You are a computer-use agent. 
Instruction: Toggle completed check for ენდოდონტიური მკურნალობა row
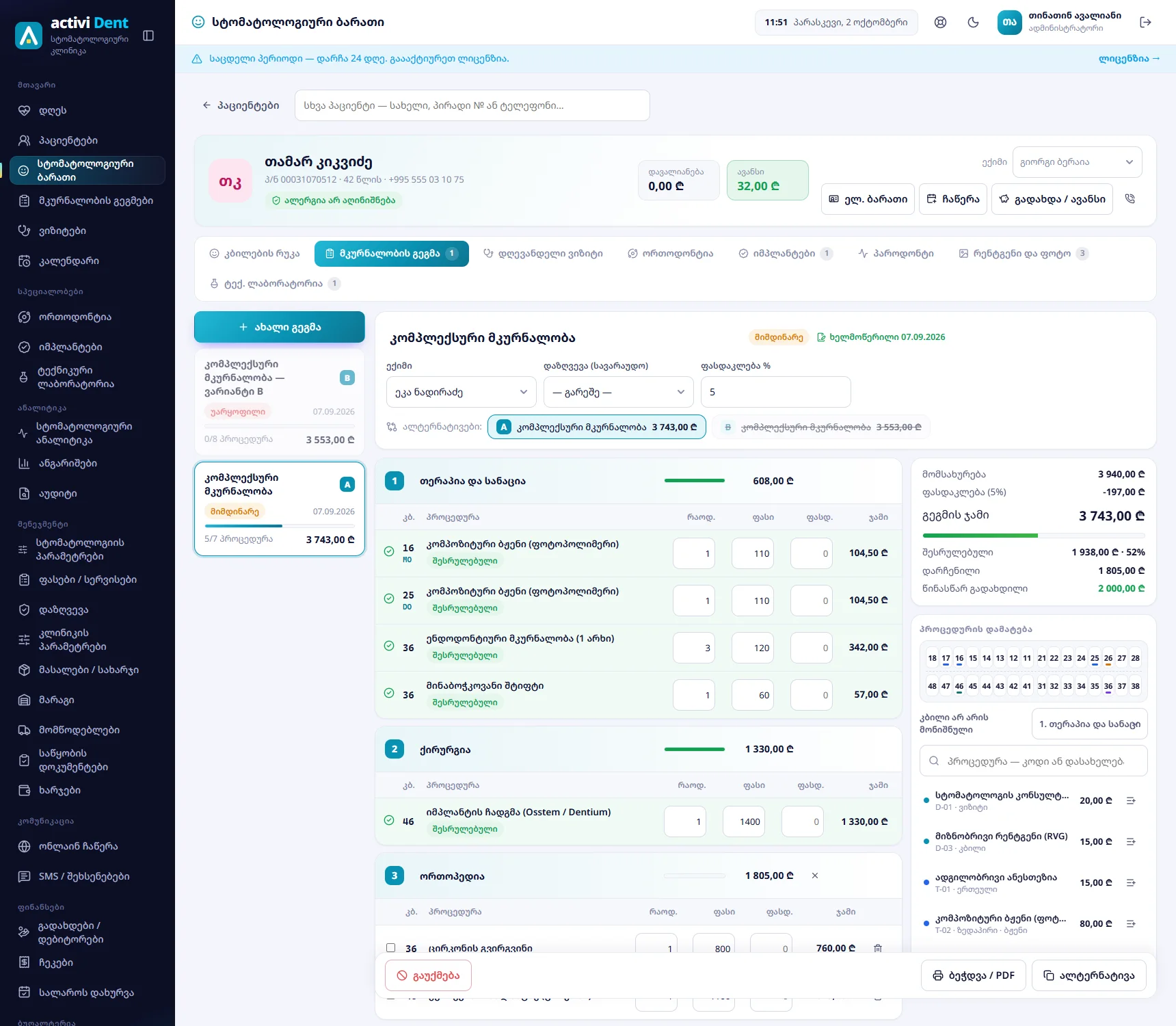click(x=389, y=646)
